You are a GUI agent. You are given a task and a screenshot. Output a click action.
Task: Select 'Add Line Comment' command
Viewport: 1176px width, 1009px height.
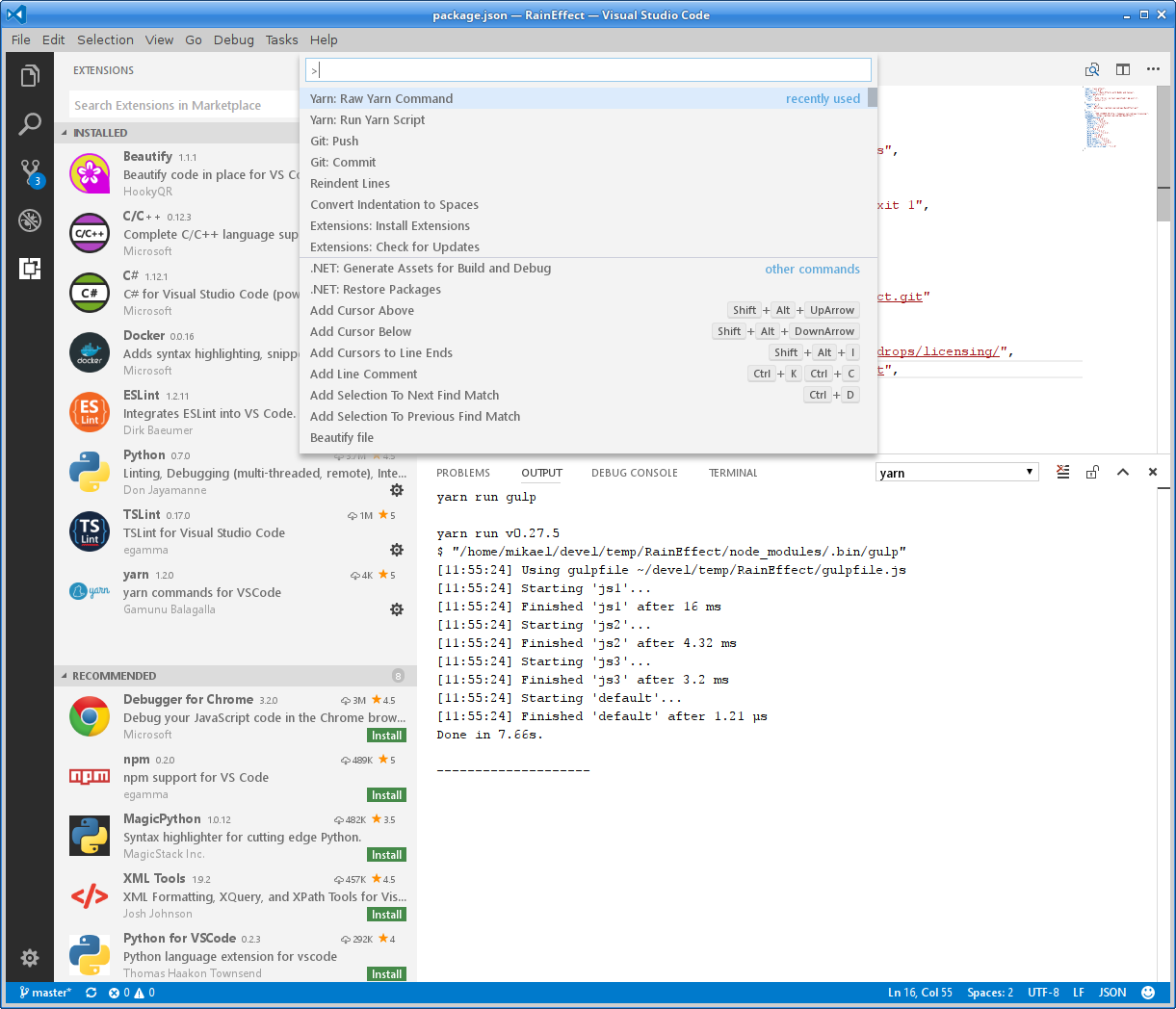[583, 374]
